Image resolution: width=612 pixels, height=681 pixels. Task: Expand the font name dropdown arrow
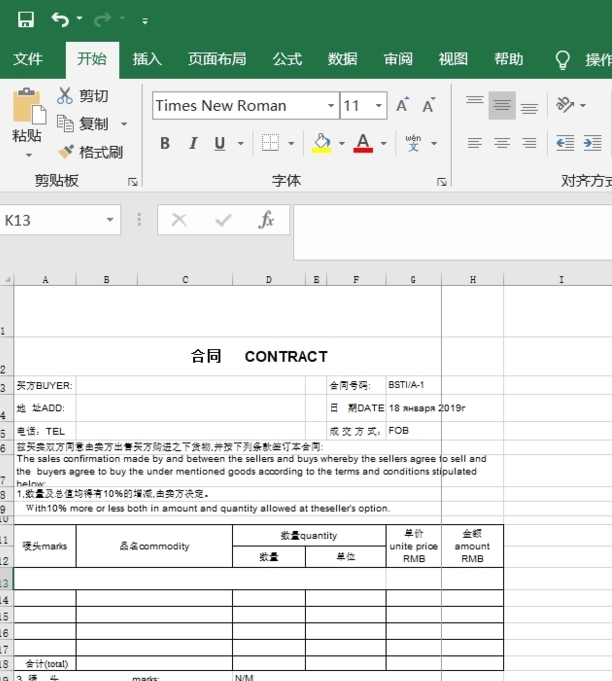tap(331, 106)
